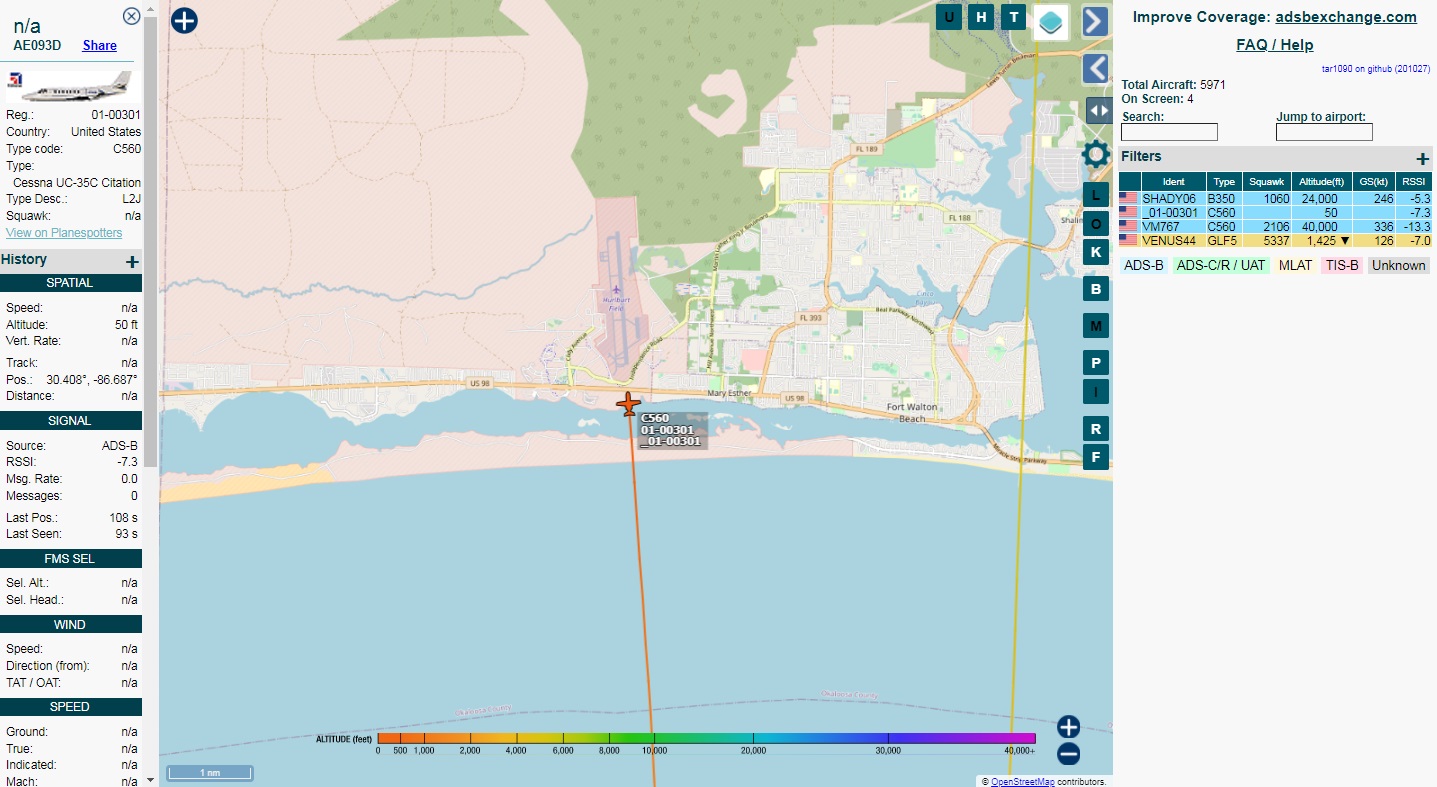Sort table by RSSI column
The height and width of the screenshot is (787, 1437).
pos(1414,182)
